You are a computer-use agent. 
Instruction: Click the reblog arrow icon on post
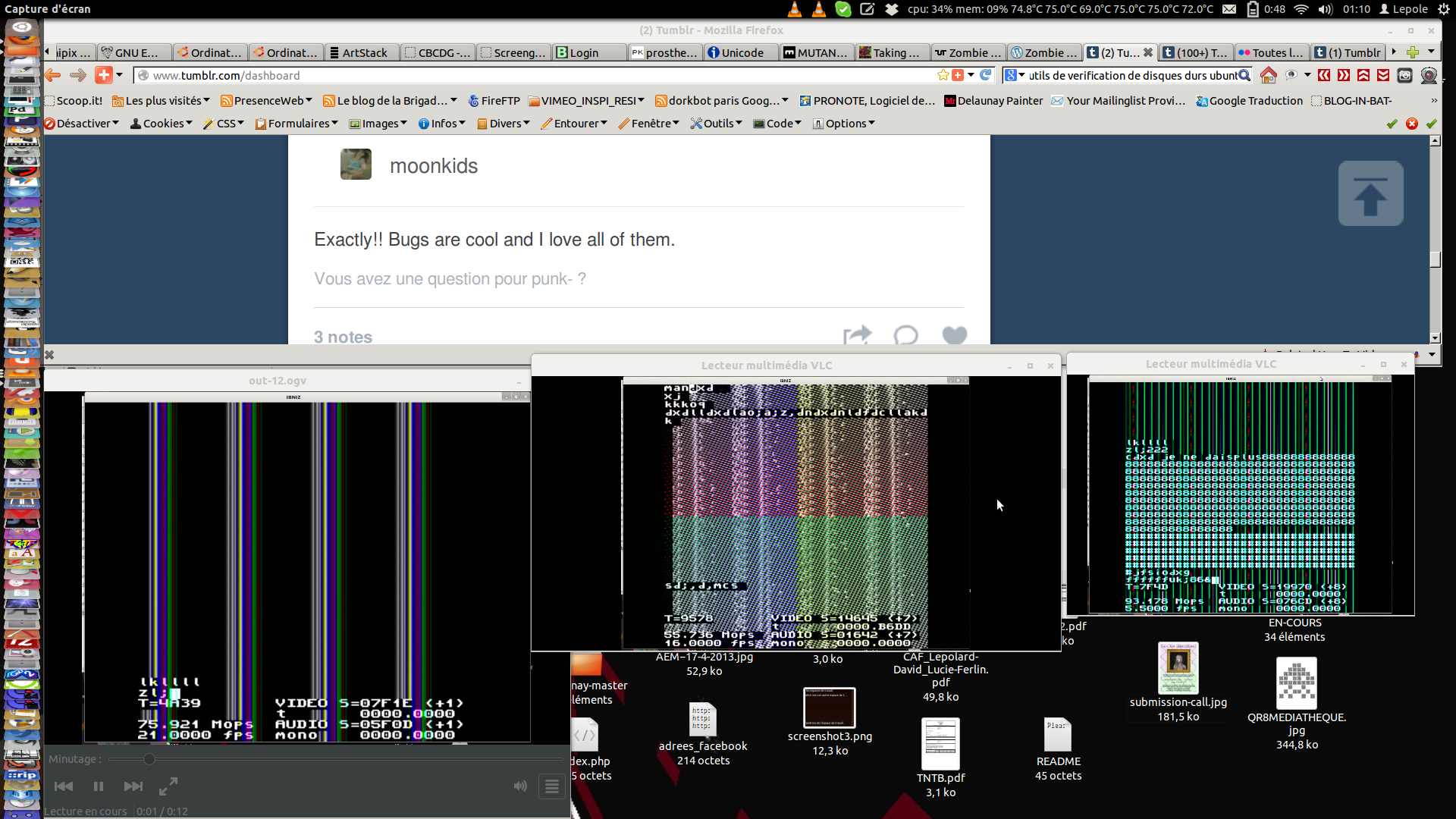pyautogui.click(x=857, y=335)
